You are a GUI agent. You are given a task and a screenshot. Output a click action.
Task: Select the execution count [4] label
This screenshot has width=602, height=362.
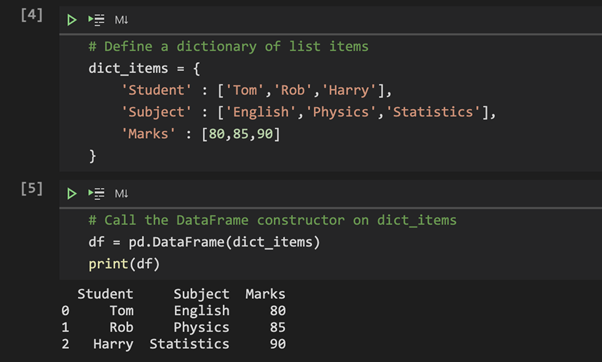(32, 15)
